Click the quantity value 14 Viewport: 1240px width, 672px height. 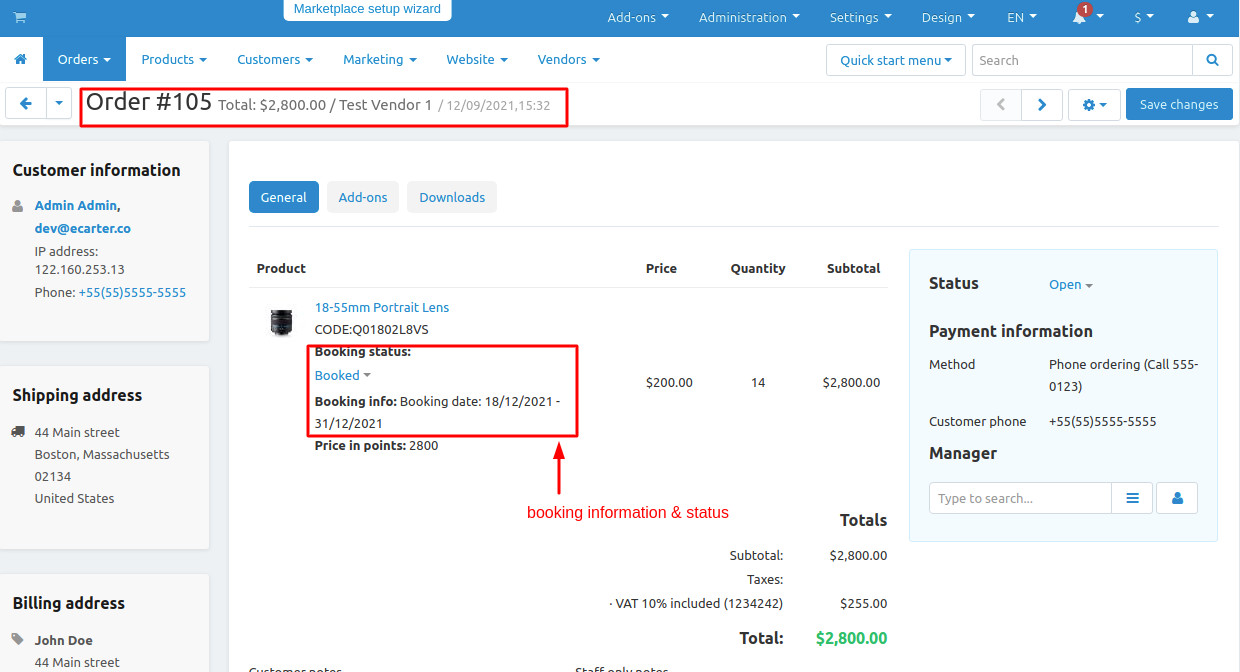(x=758, y=382)
